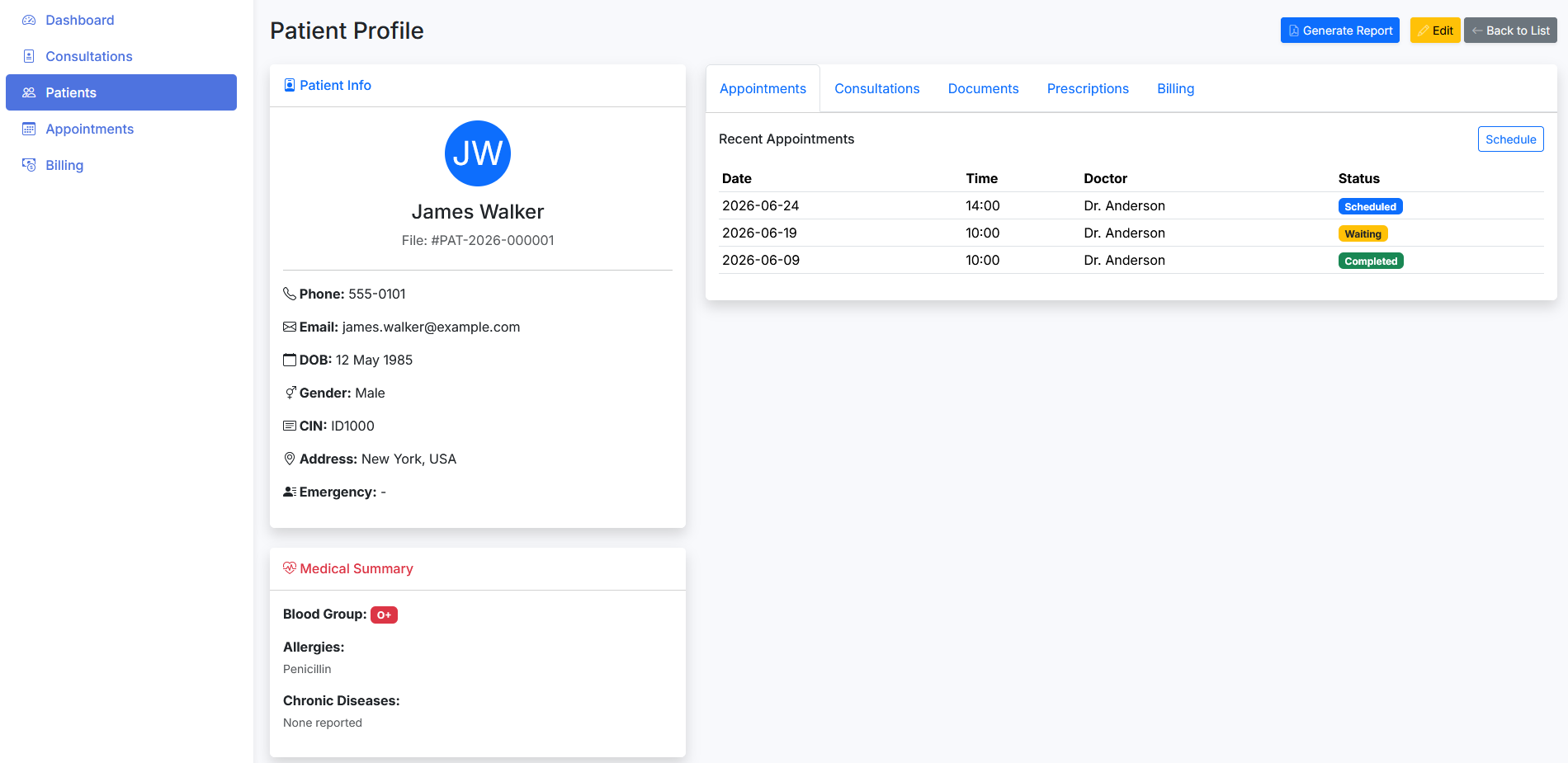Click Dr. Anderson in the 2026-06-19 row
The image size is (1568, 763).
tap(1124, 233)
